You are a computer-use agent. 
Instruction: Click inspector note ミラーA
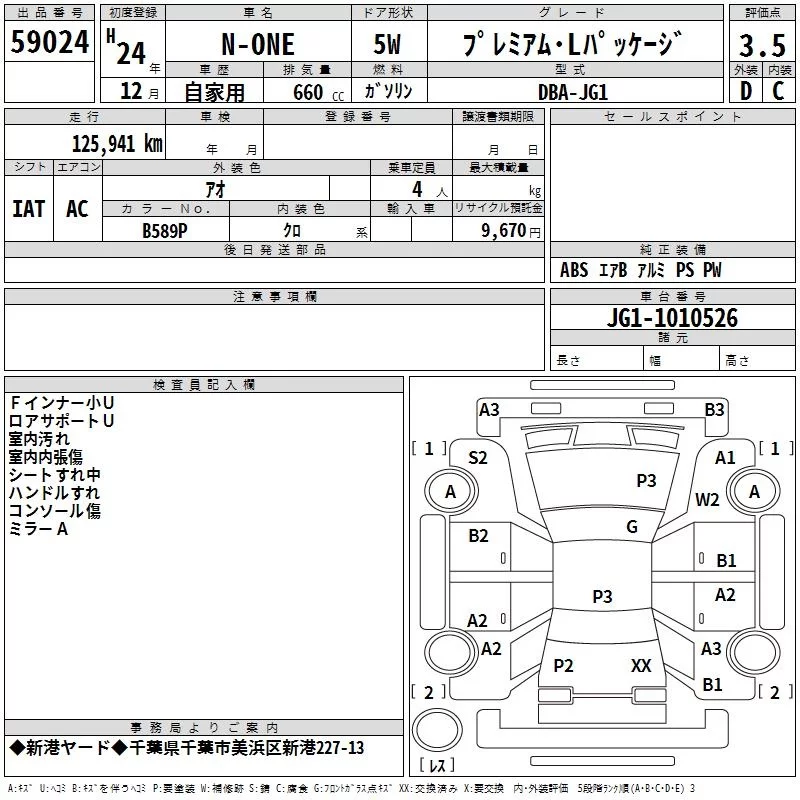click(38, 529)
